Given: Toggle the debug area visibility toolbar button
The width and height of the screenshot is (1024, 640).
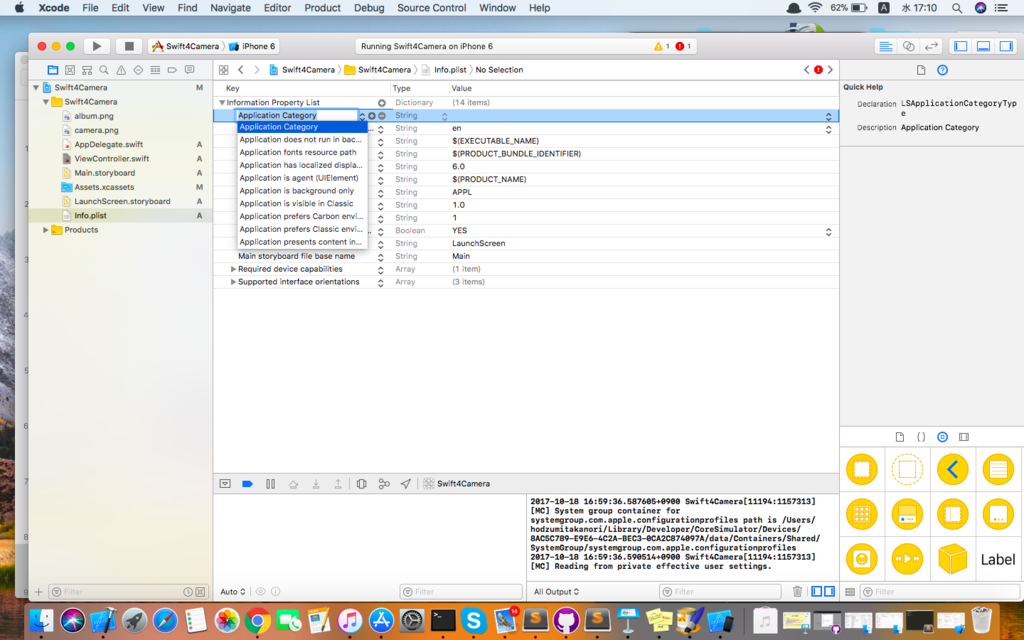Looking at the screenshot, I should click(x=984, y=46).
